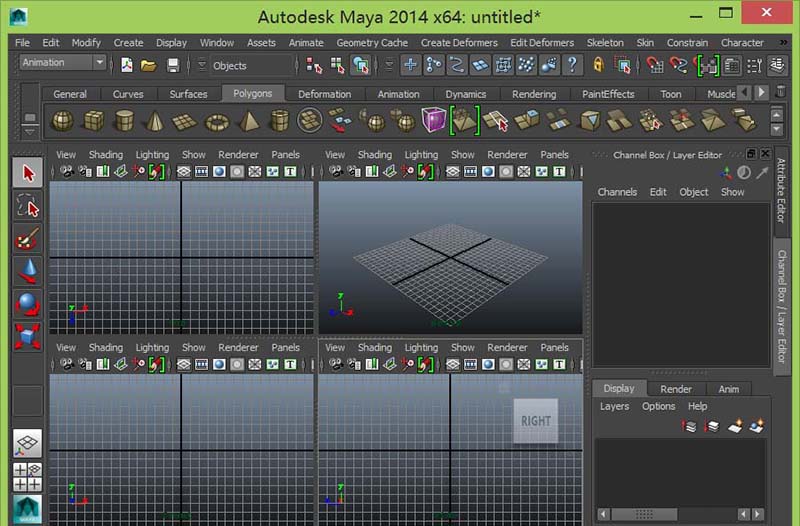The image size is (800, 526).
Task: Create a polygon sphere from the shelf
Action: tap(63, 121)
